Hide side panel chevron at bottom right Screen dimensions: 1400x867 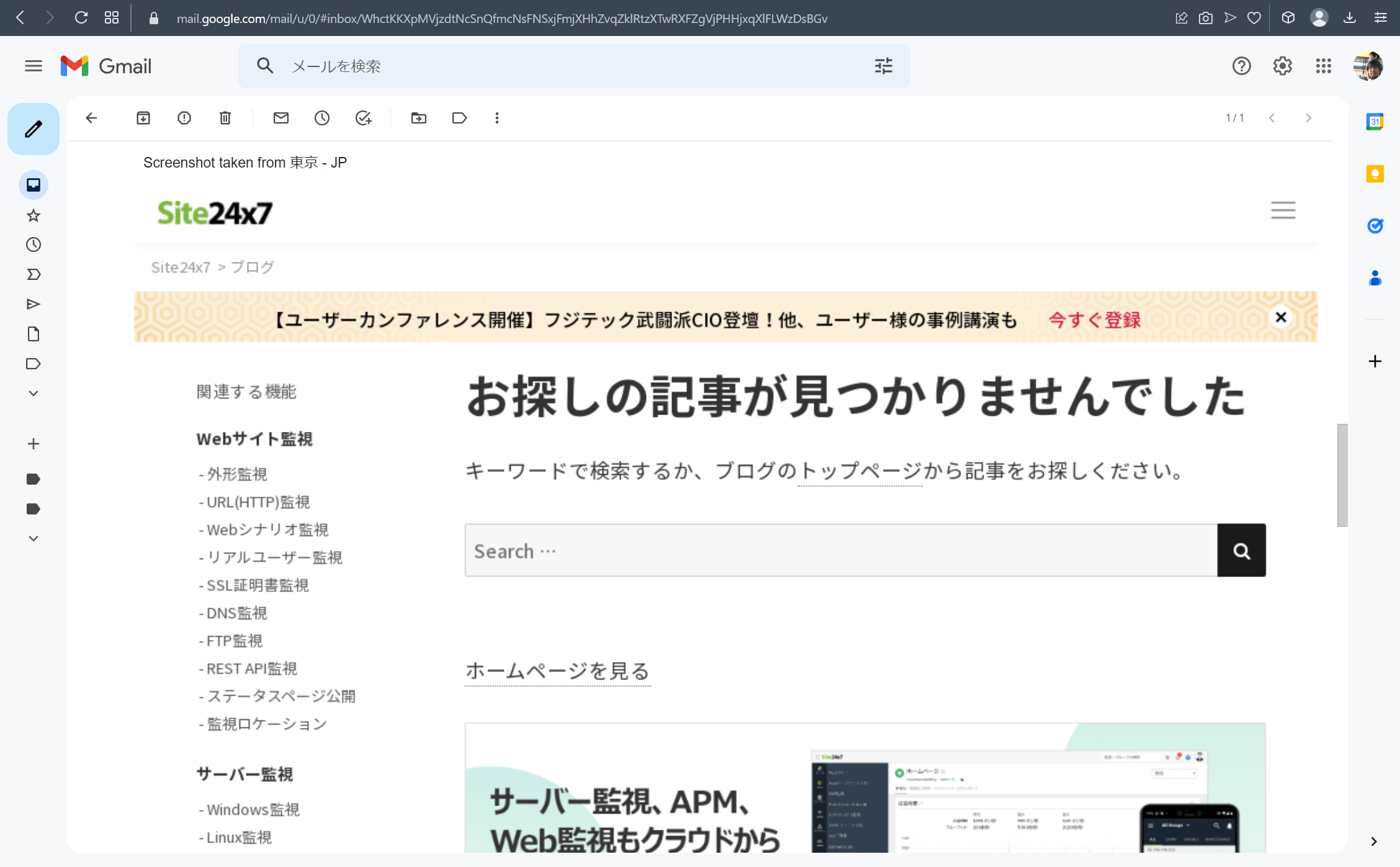click(x=1374, y=842)
